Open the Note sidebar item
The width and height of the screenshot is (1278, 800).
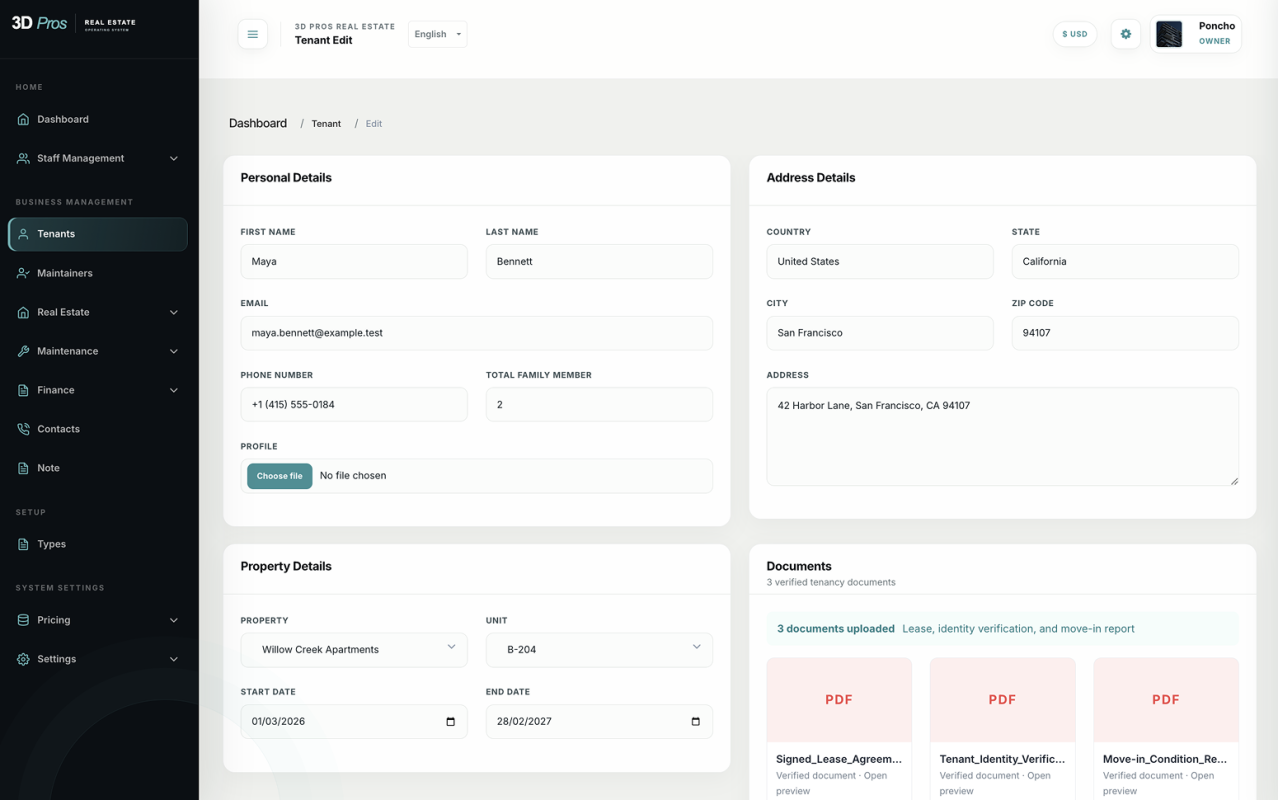[98, 468]
